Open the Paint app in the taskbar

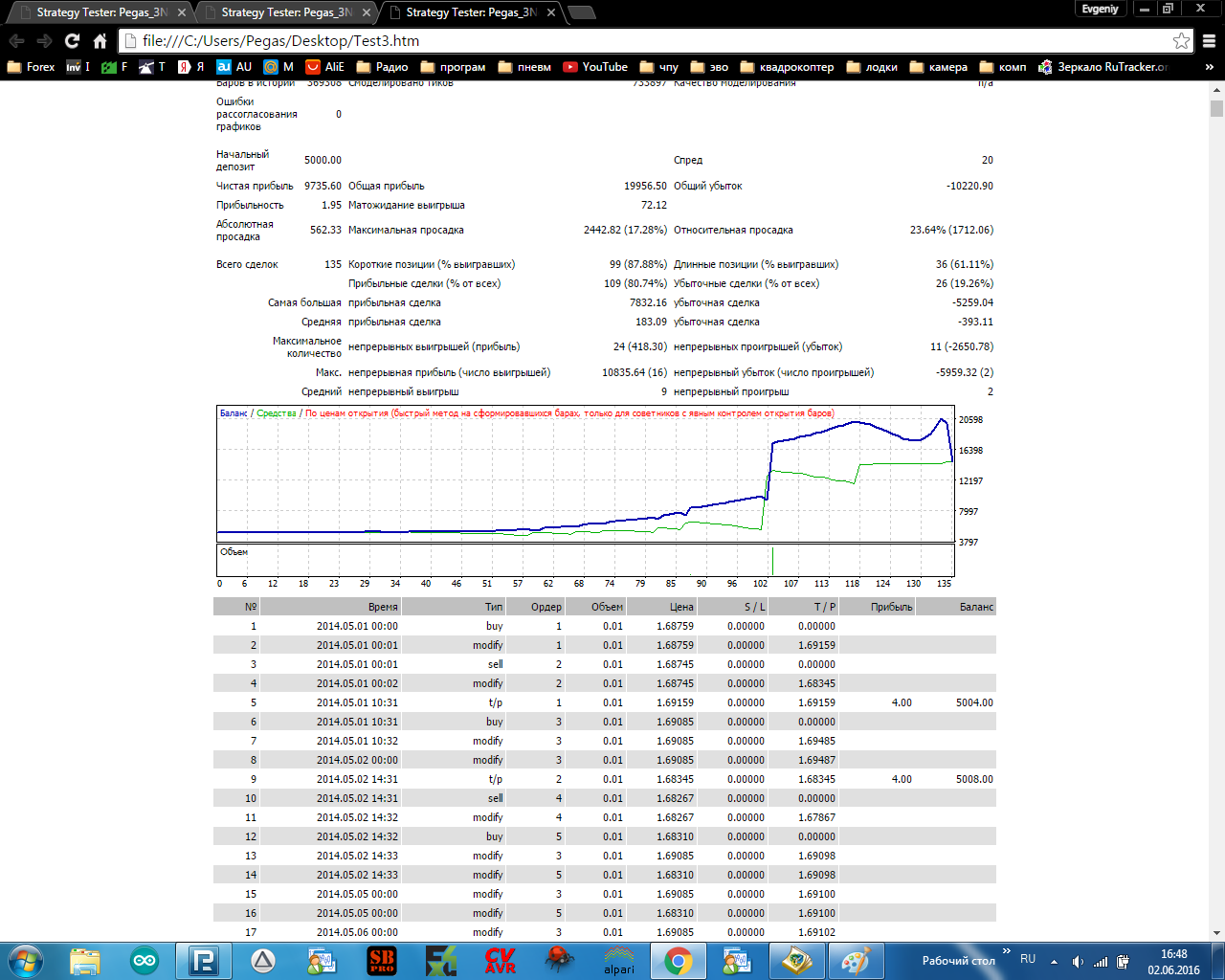tap(855, 961)
